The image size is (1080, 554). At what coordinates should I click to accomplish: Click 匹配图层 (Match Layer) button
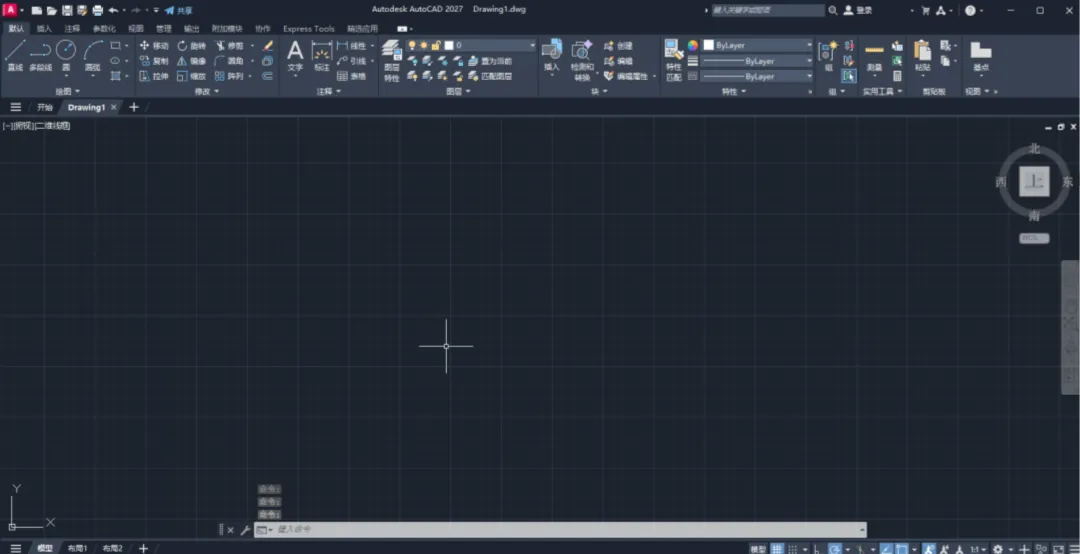490,76
